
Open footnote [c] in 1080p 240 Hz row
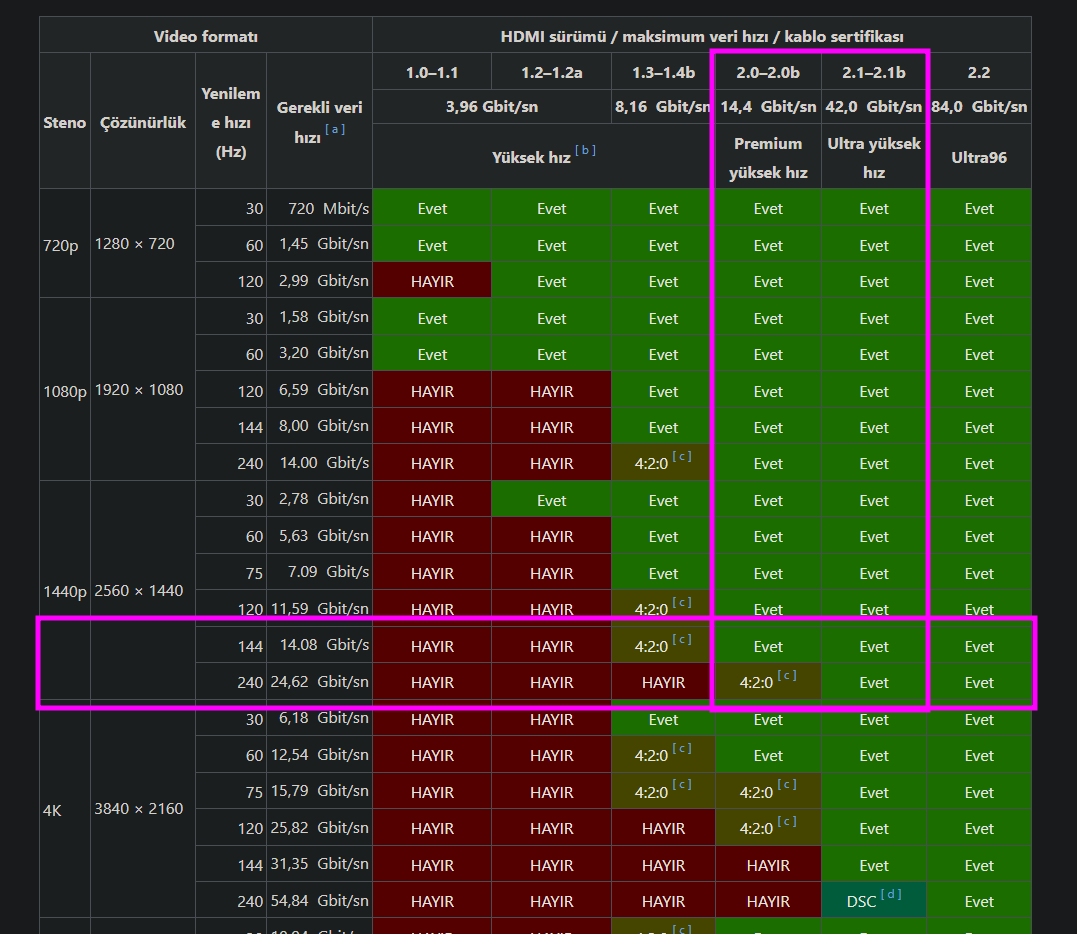682,457
